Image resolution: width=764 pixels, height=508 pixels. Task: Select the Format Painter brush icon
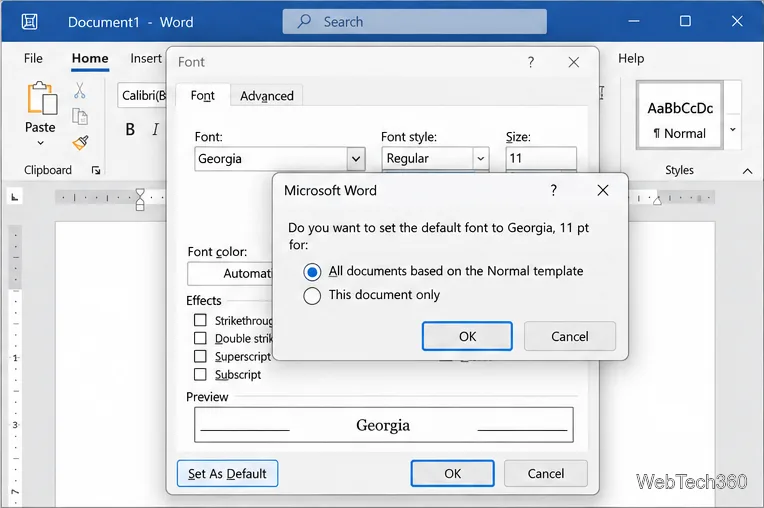click(80, 143)
